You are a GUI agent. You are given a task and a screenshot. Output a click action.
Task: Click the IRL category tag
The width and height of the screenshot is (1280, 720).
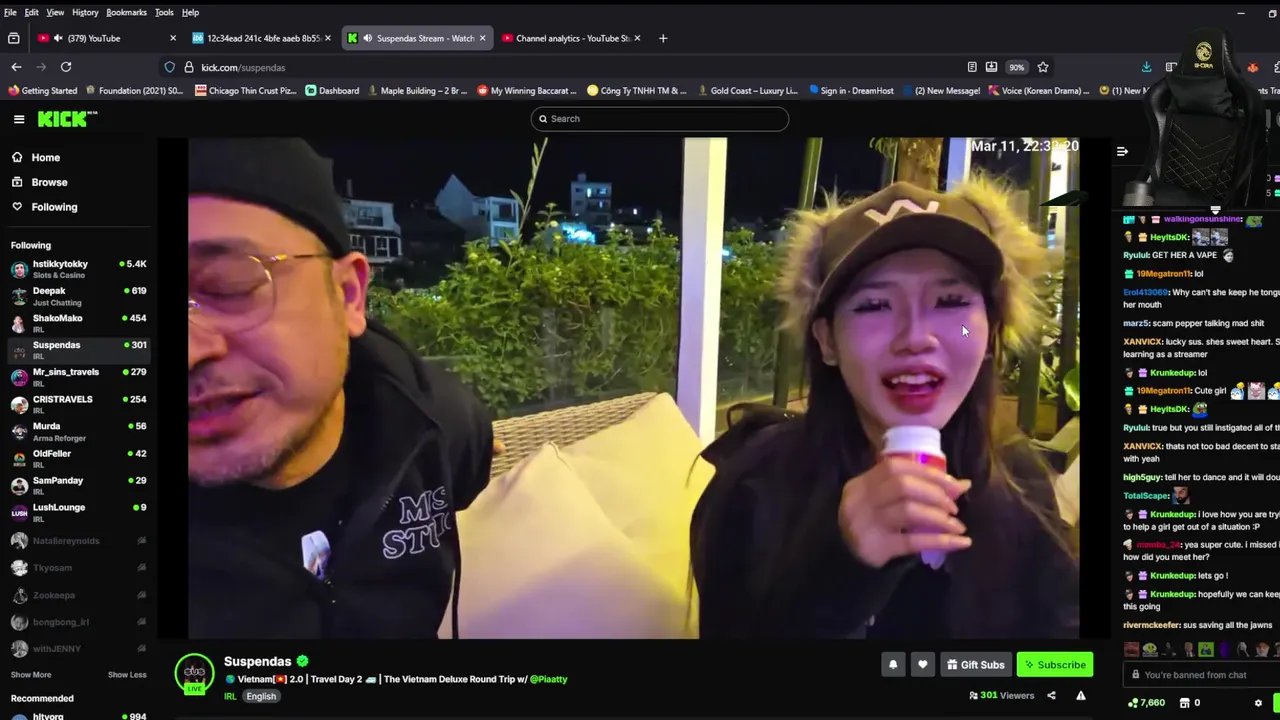pyautogui.click(x=230, y=697)
